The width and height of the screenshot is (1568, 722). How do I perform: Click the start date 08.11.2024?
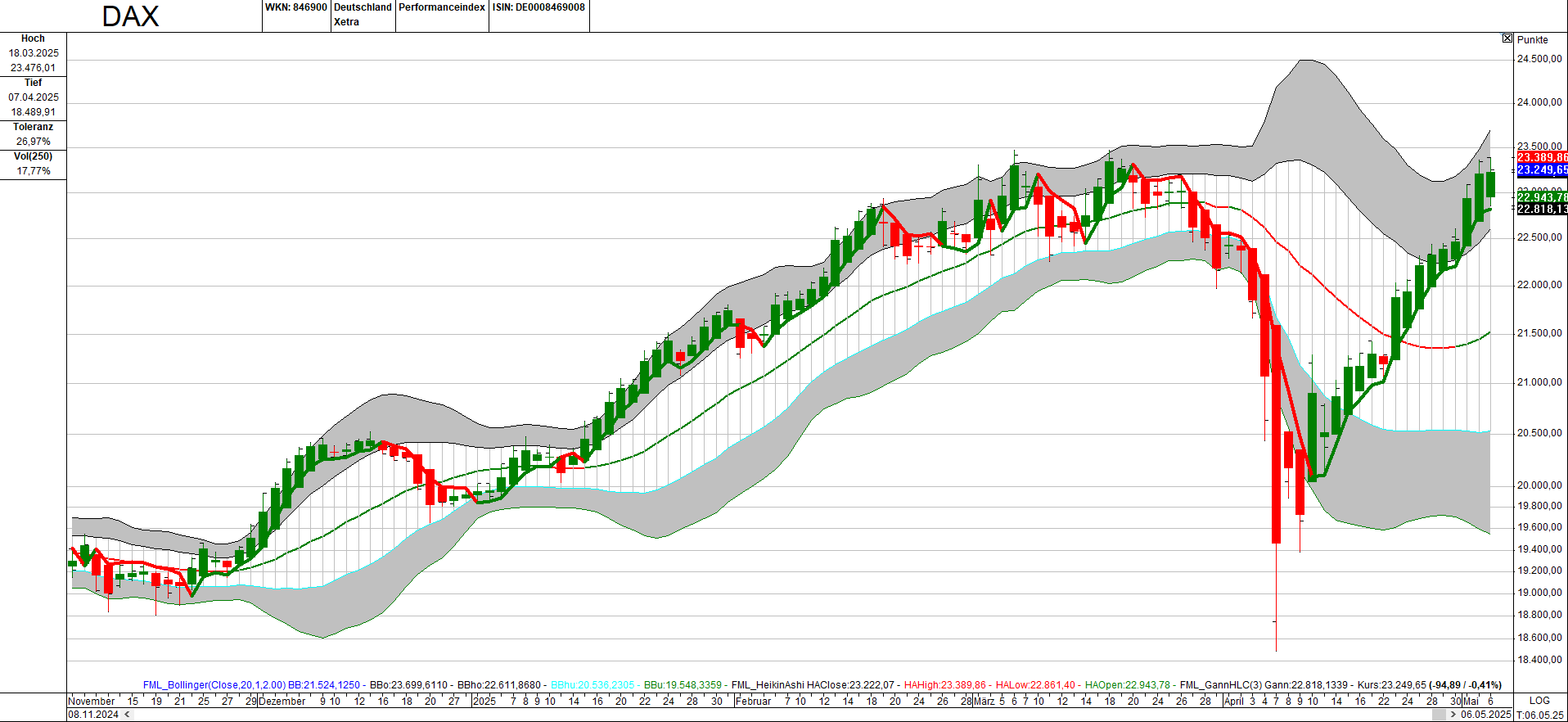pos(93,715)
